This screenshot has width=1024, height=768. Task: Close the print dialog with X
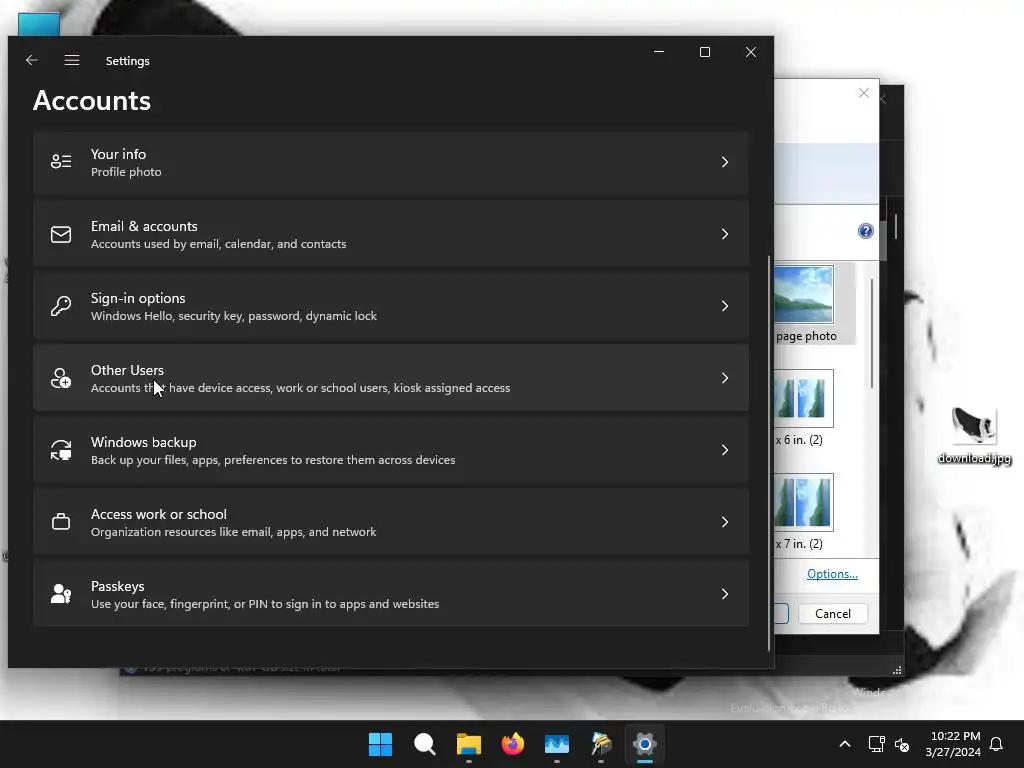coord(863,93)
